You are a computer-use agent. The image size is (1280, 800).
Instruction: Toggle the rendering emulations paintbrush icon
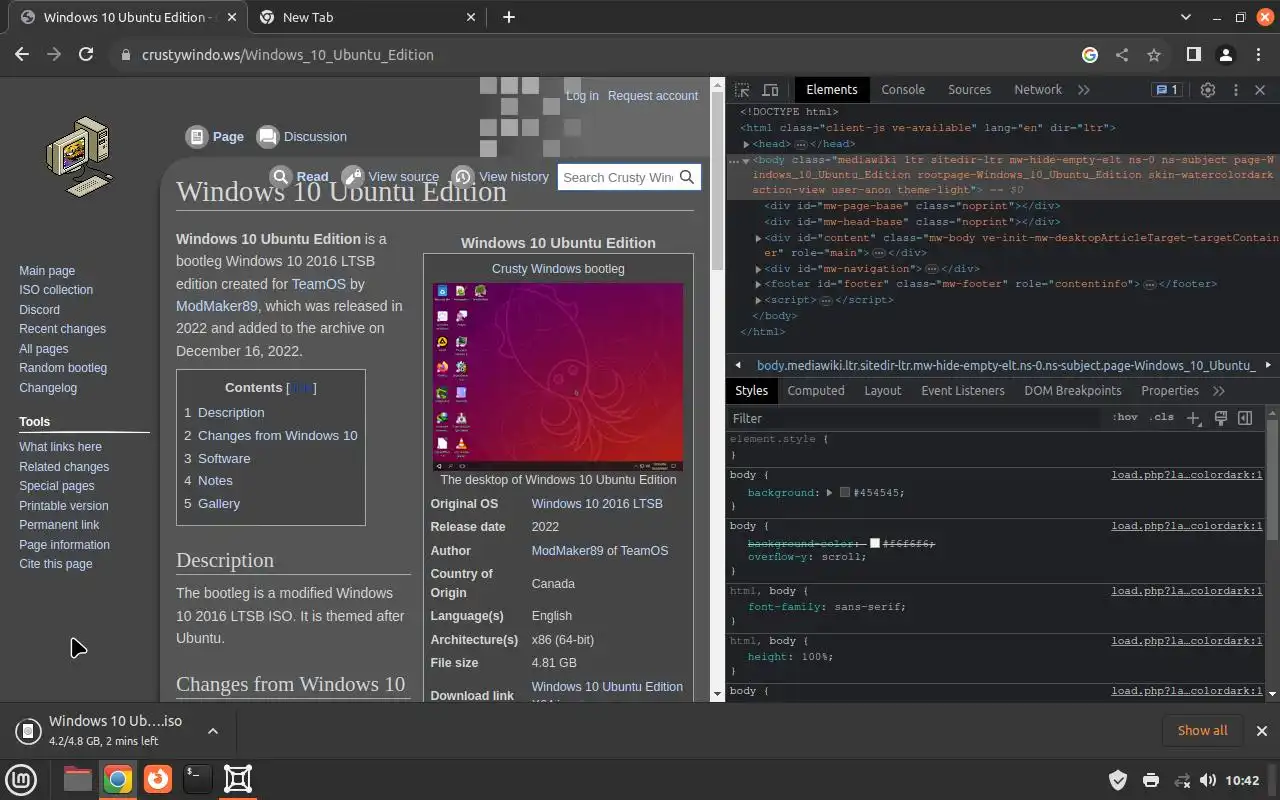click(x=1221, y=418)
